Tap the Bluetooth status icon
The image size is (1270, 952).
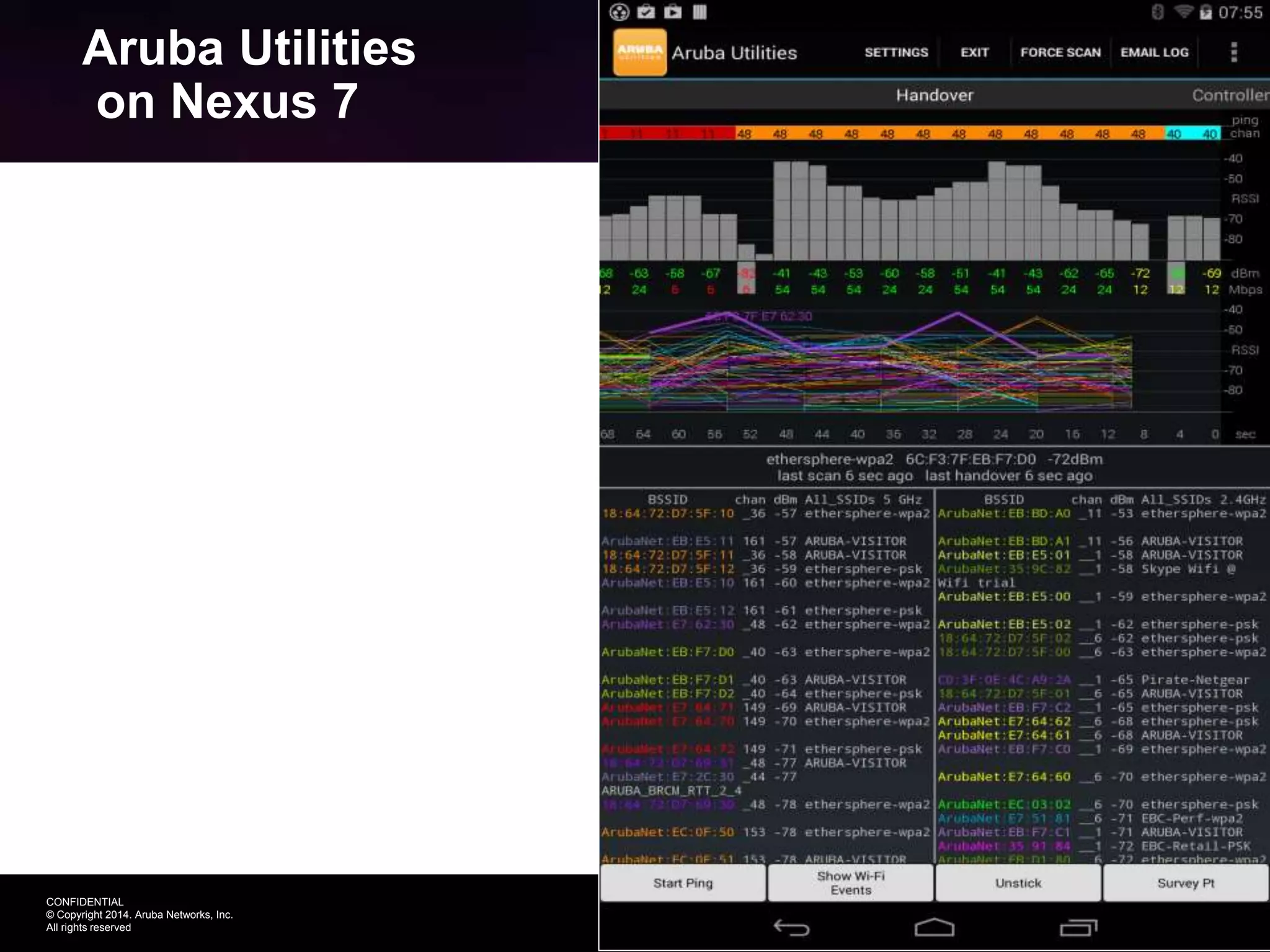tap(1157, 12)
